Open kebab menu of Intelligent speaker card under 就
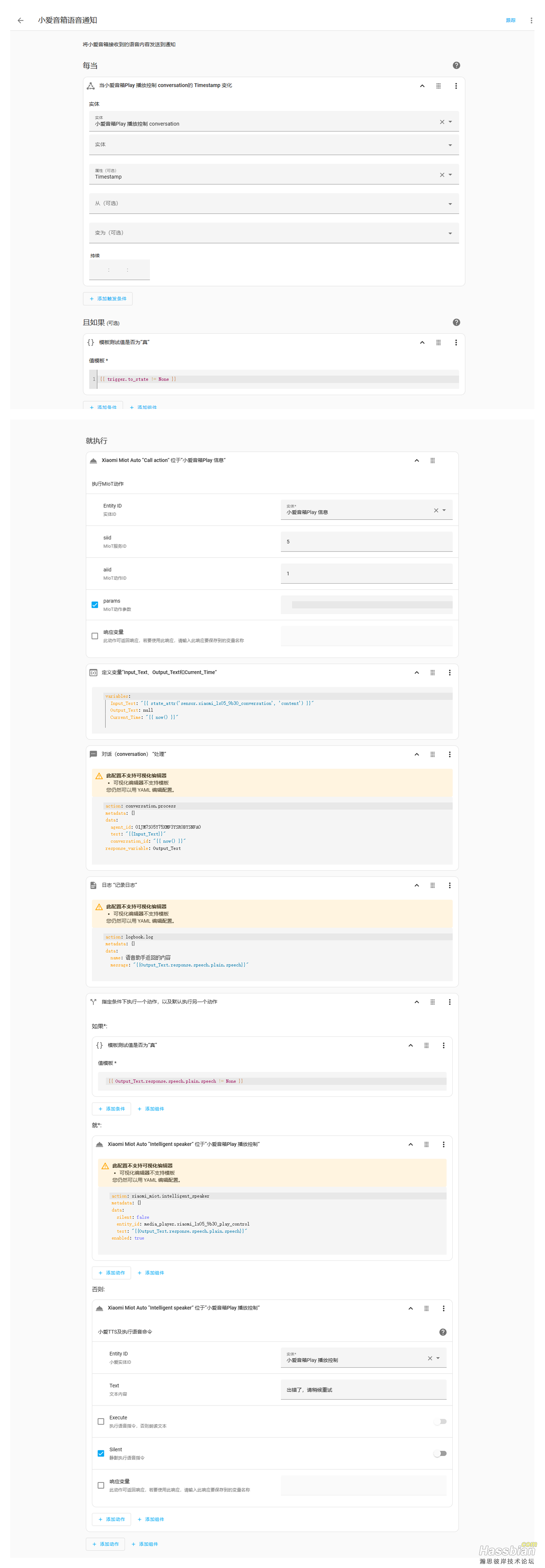 pos(443,1144)
